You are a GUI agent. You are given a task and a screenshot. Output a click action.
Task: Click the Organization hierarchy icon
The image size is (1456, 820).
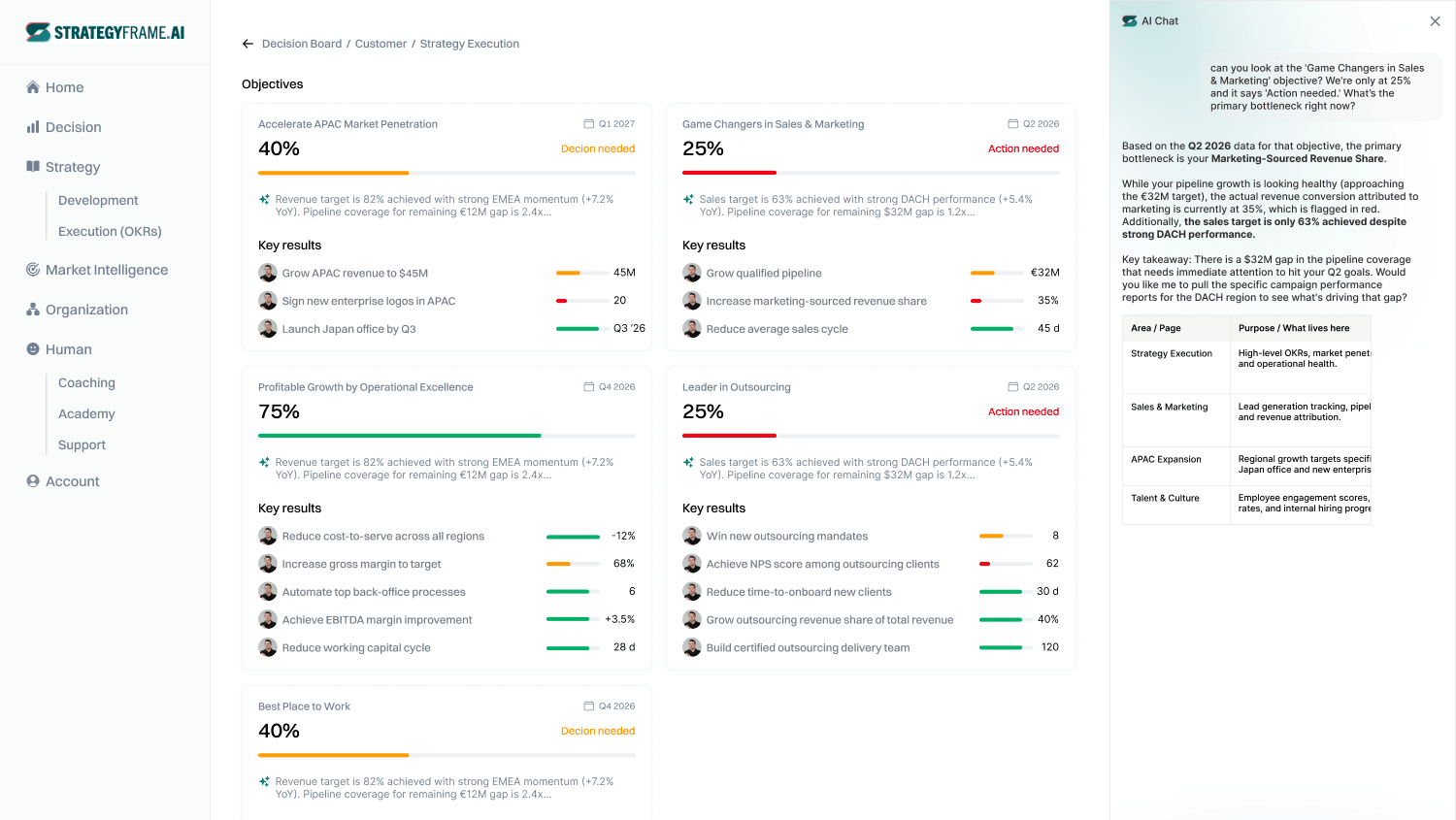(33, 310)
